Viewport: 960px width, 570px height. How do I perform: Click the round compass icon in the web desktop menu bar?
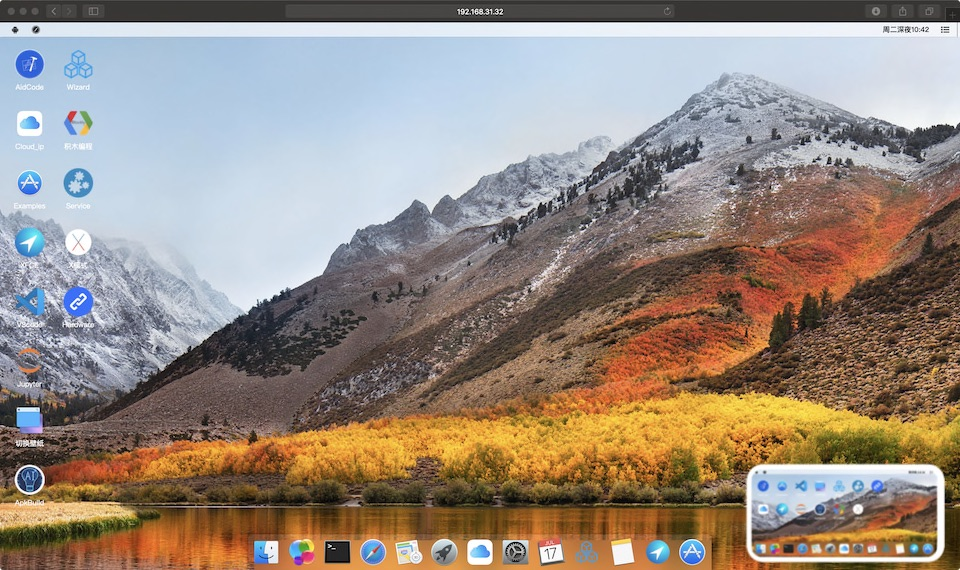click(x=36, y=29)
